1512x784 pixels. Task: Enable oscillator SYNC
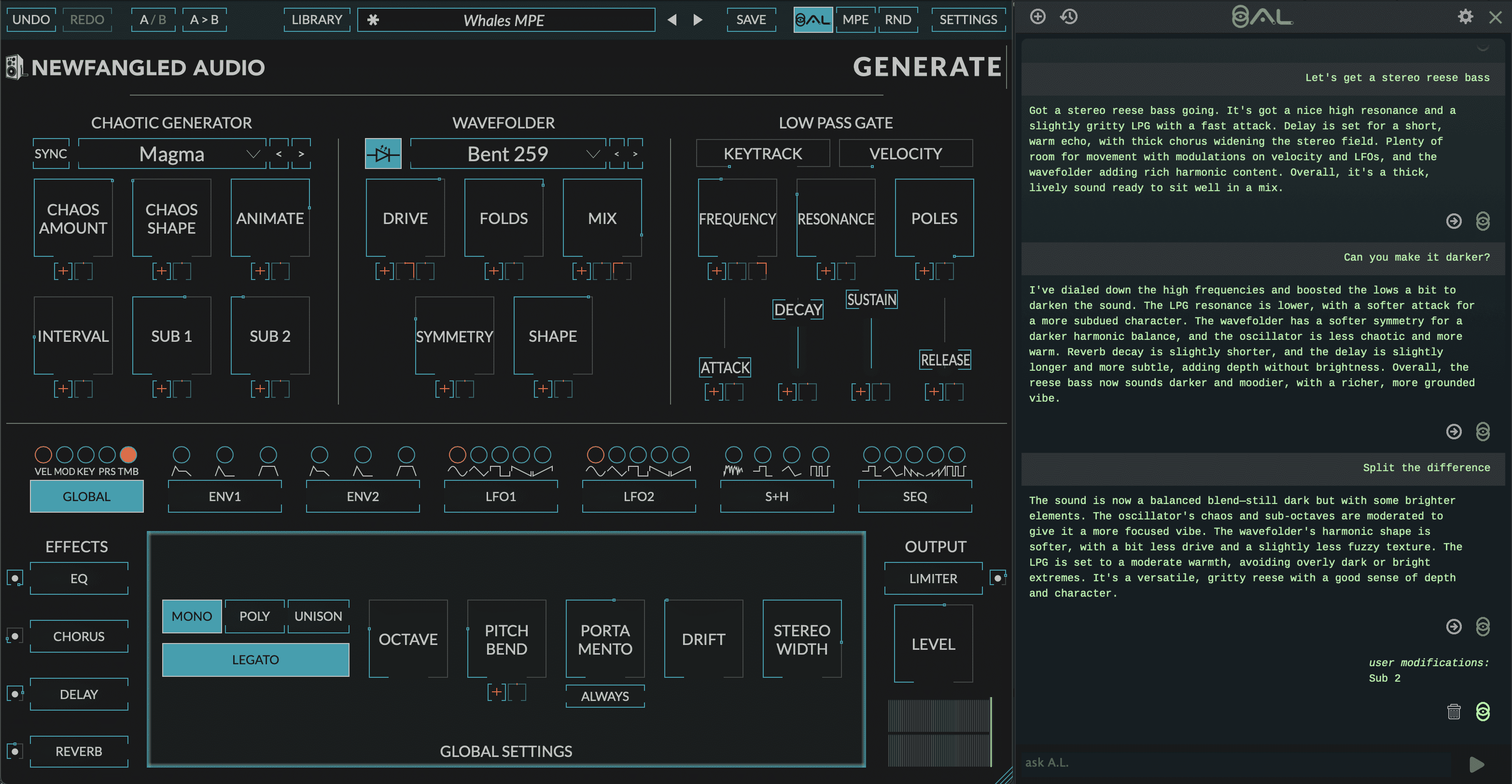click(51, 154)
